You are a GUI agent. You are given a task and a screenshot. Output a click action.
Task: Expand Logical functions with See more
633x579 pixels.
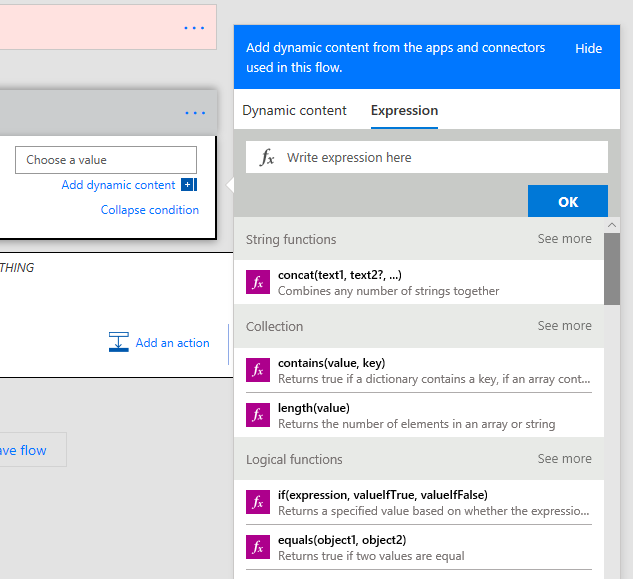coord(564,459)
